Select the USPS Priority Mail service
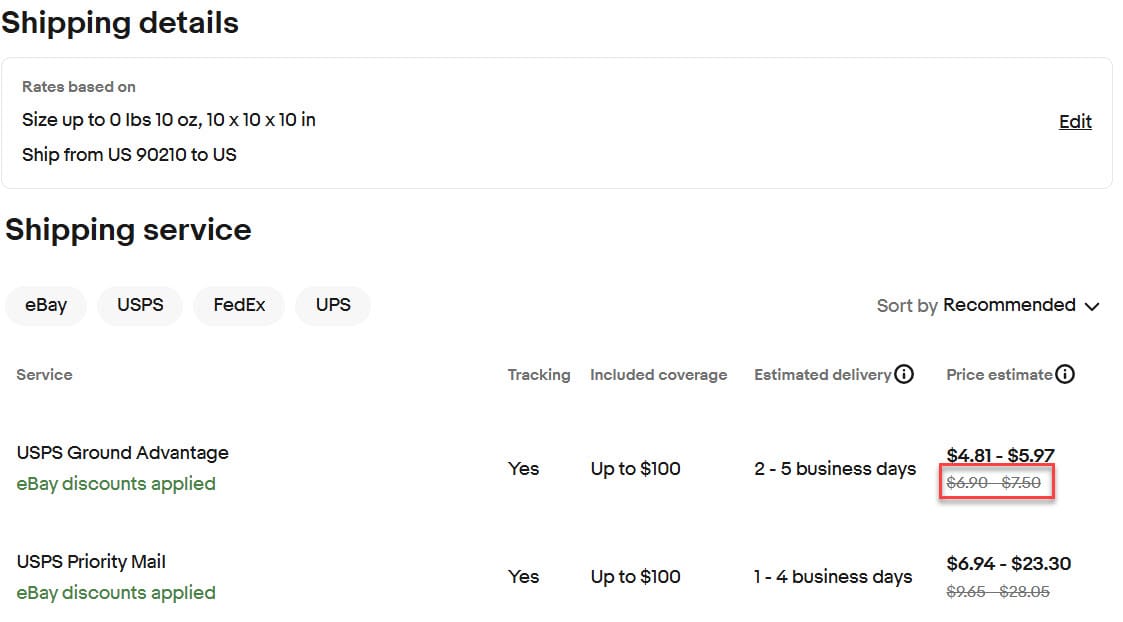1123x622 pixels. [91, 562]
